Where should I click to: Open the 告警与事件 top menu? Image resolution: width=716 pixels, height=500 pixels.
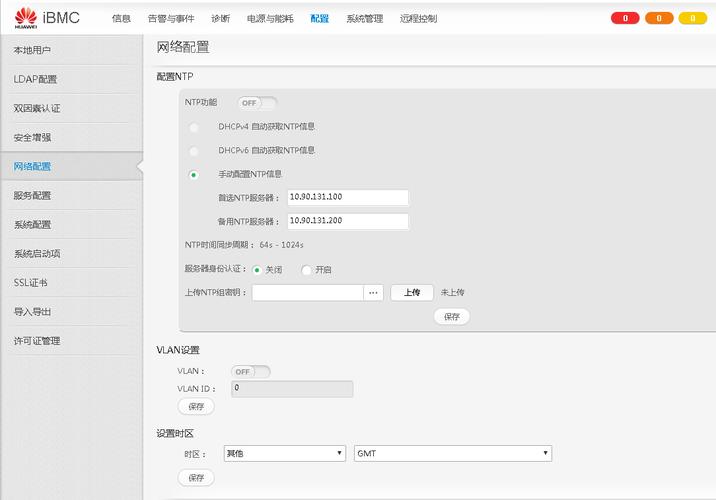click(171, 18)
